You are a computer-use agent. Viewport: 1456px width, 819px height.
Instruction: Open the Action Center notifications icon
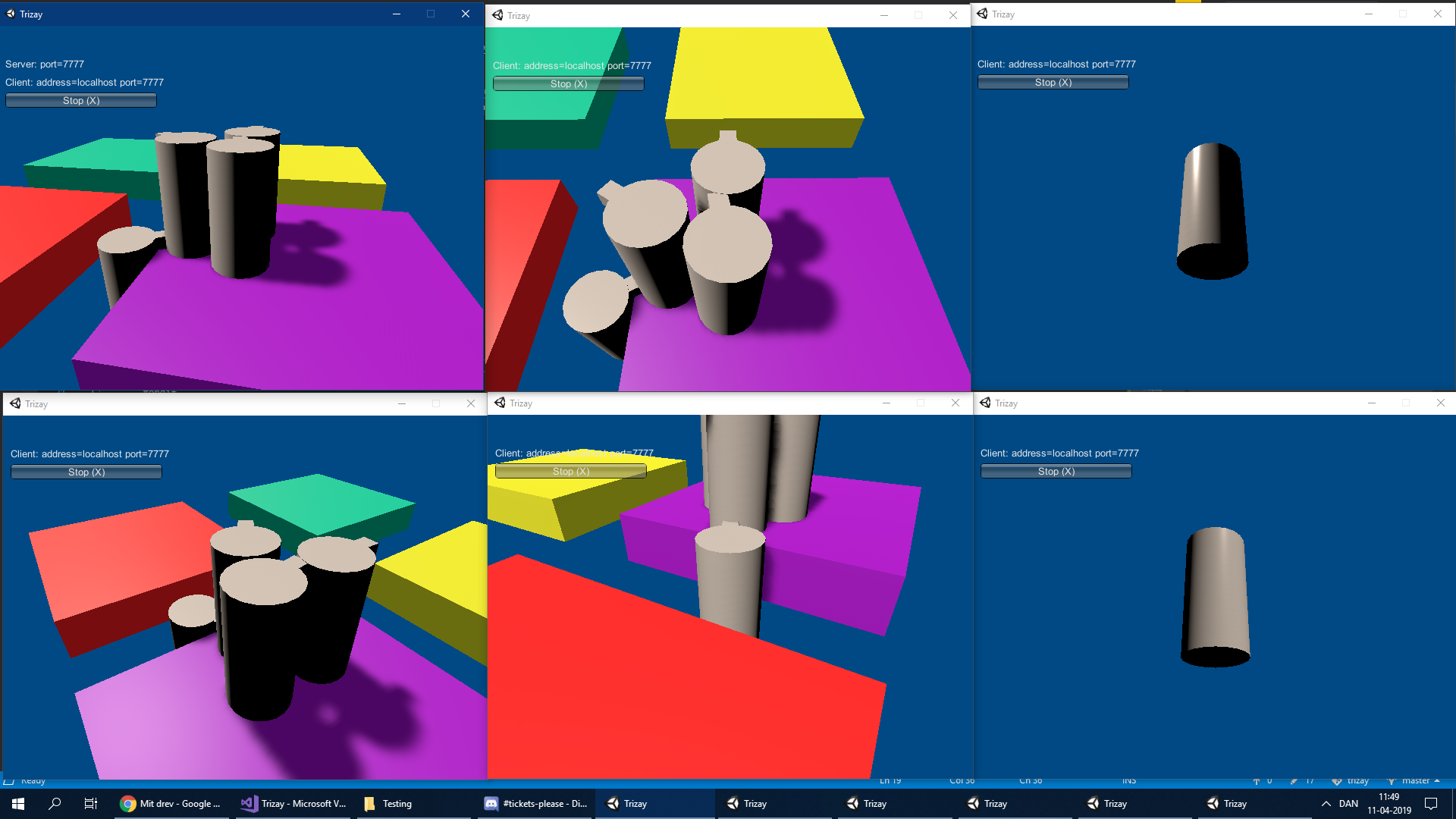click(x=1431, y=804)
